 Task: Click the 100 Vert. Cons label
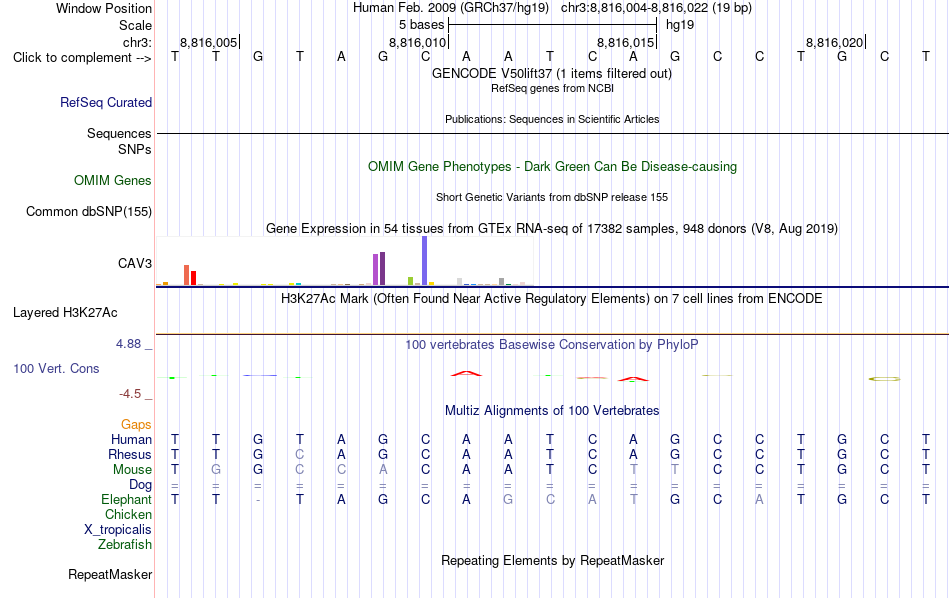(x=56, y=368)
